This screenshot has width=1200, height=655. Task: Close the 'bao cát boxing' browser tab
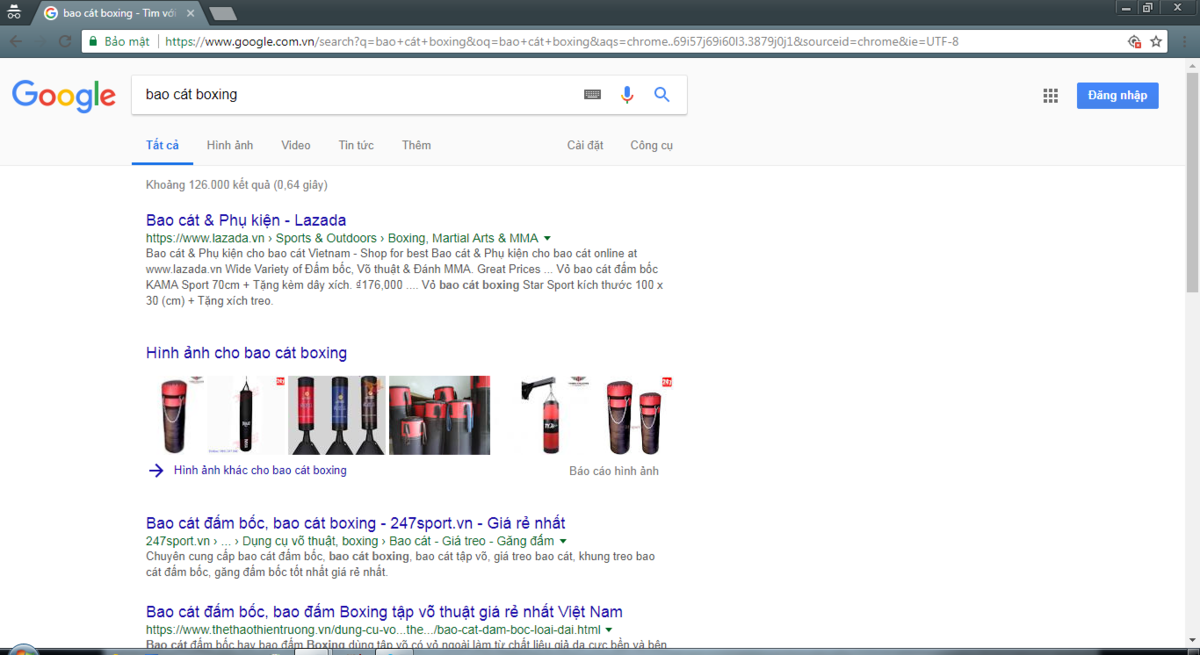(x=191, y=13)
